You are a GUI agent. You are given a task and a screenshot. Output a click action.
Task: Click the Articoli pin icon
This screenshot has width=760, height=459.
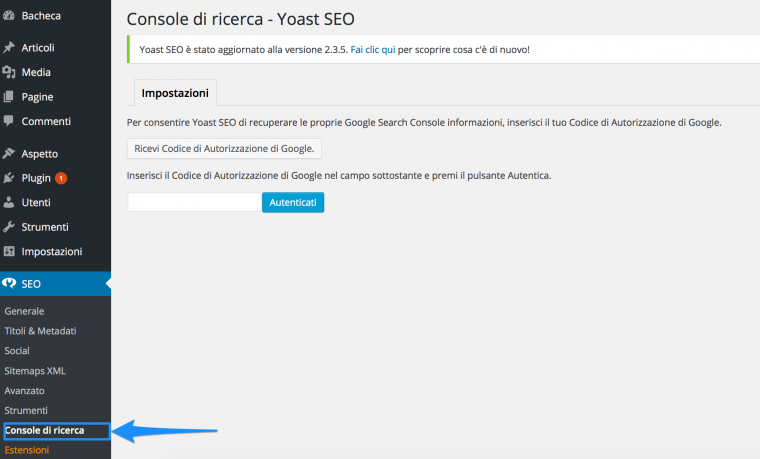9,47
